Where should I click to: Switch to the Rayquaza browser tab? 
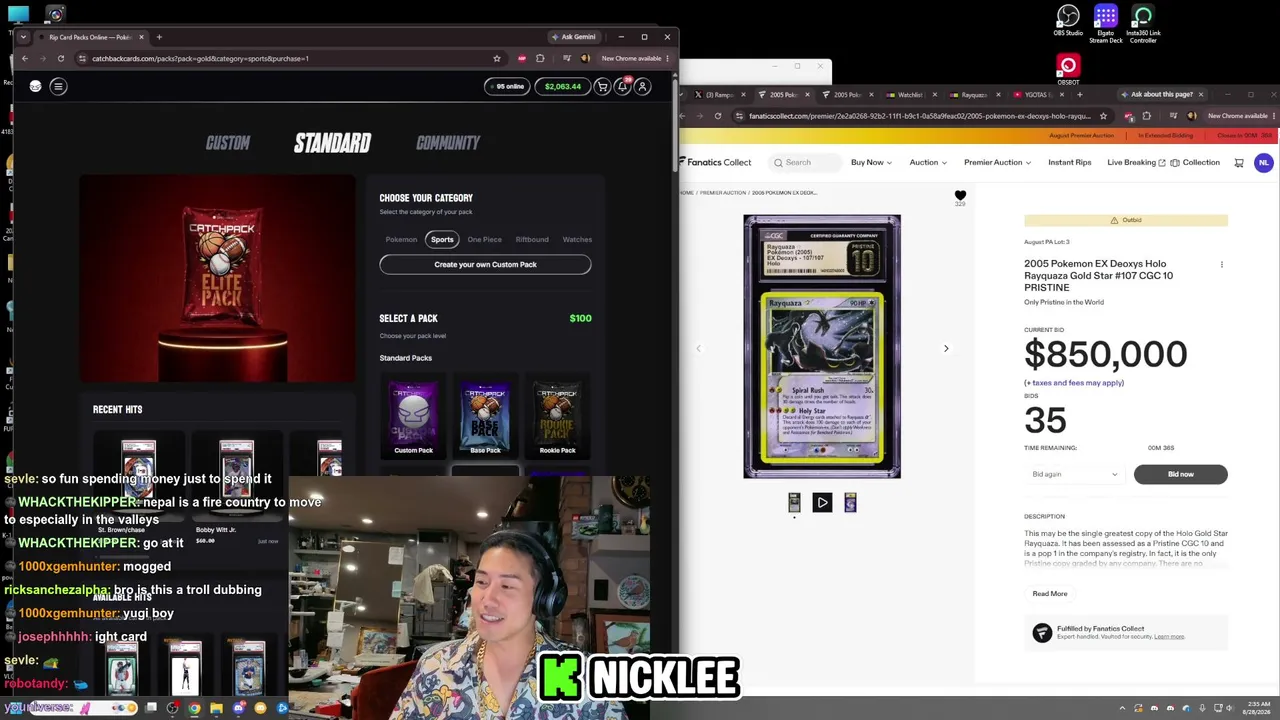coord(974,95)
